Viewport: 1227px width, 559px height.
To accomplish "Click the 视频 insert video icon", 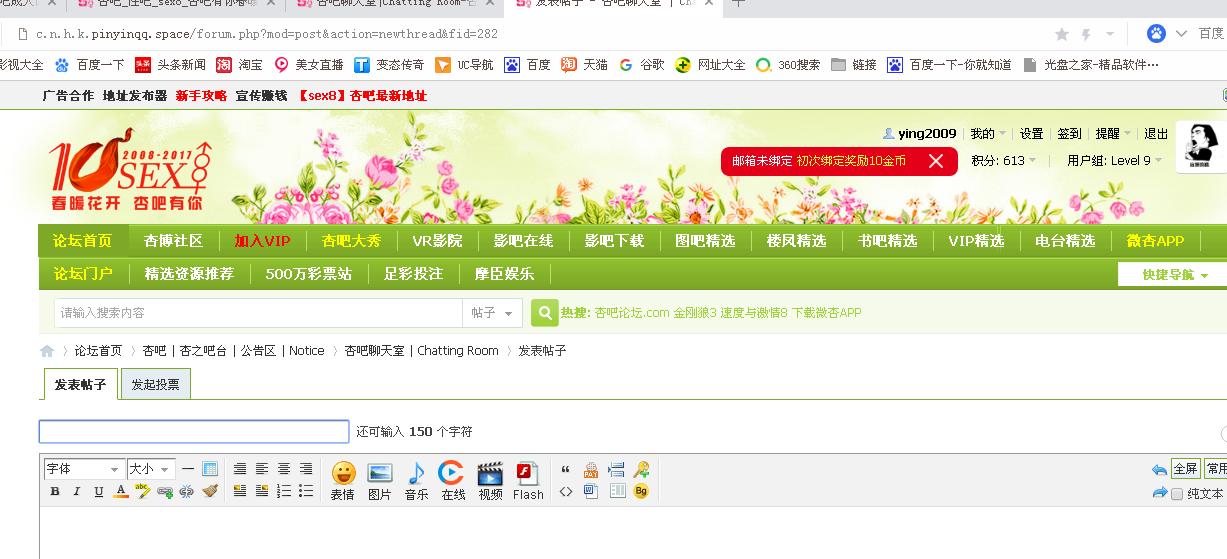I will tap(490, 481).
